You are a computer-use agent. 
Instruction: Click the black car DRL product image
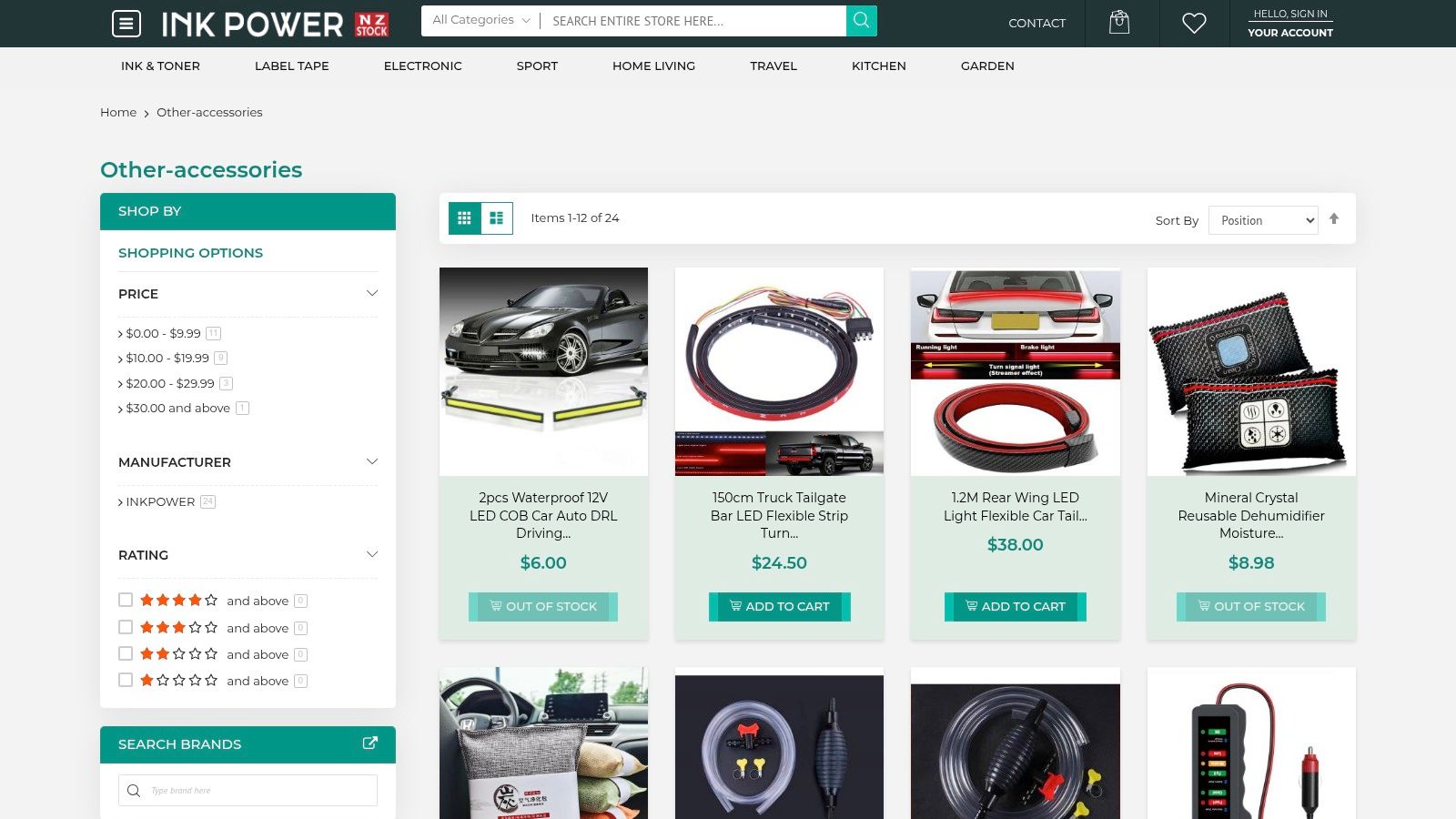543,371
